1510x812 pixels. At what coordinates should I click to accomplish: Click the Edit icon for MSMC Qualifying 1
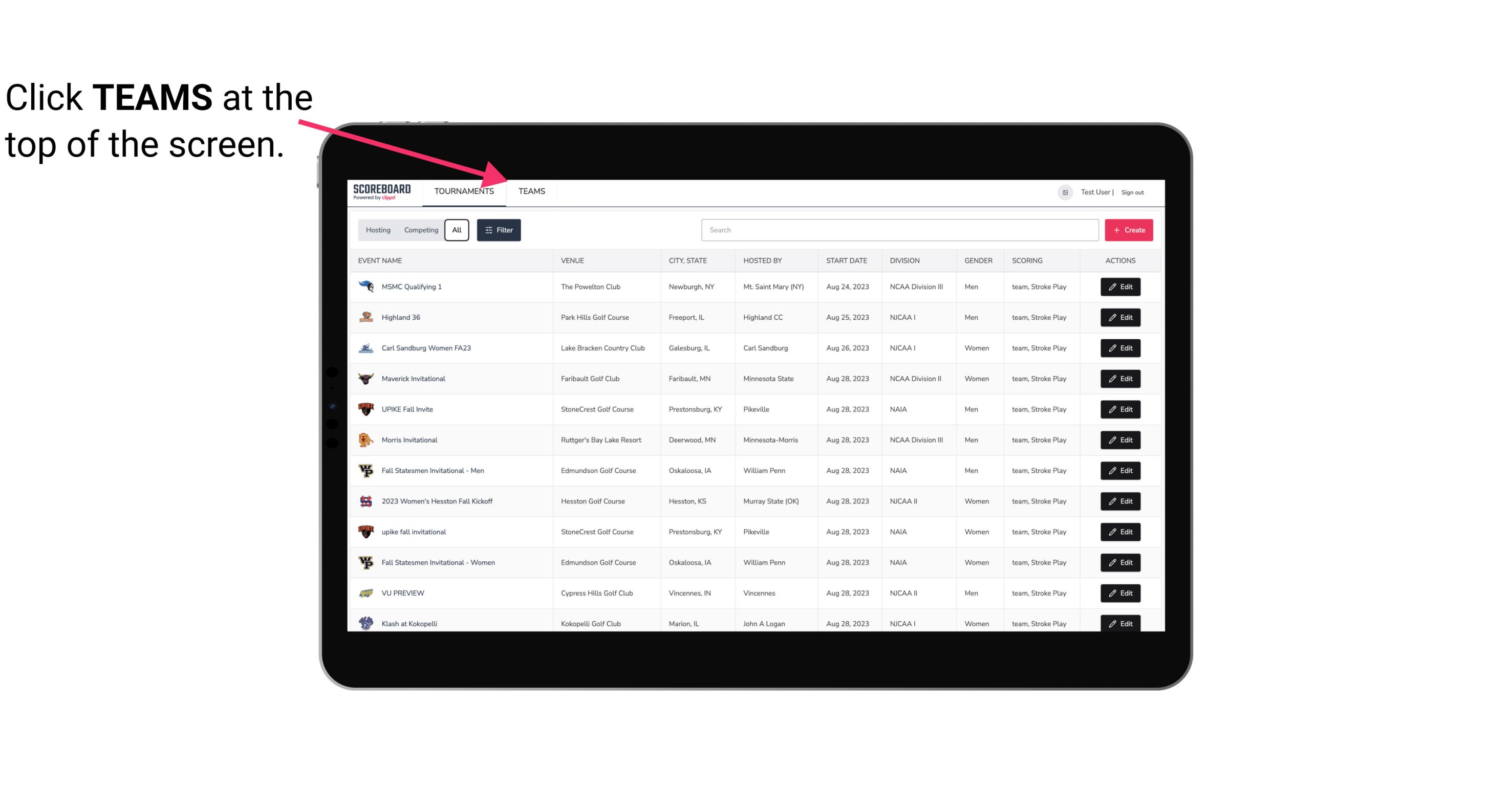1120,287
